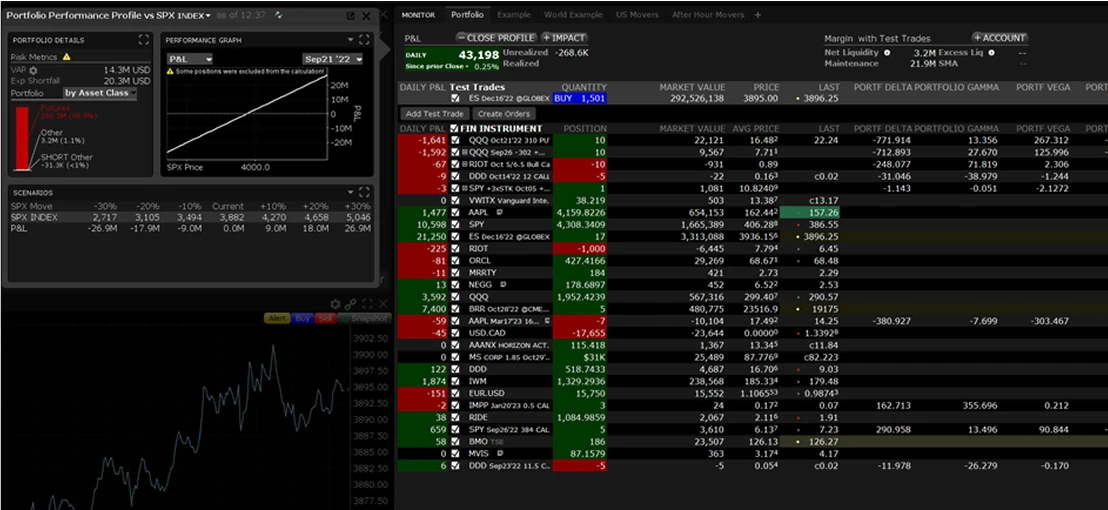
Task: Click the Add Test Trade button
Action: tap(434, 114)
